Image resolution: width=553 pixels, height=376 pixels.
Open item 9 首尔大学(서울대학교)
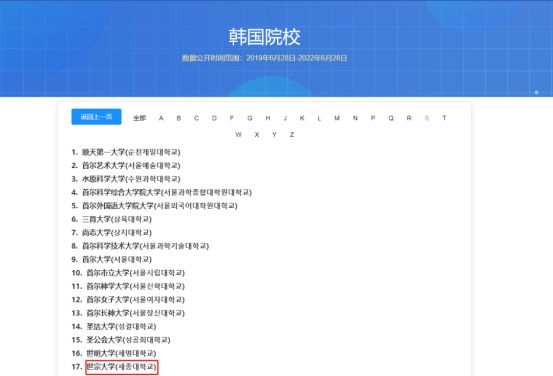(x=117, y=259)
